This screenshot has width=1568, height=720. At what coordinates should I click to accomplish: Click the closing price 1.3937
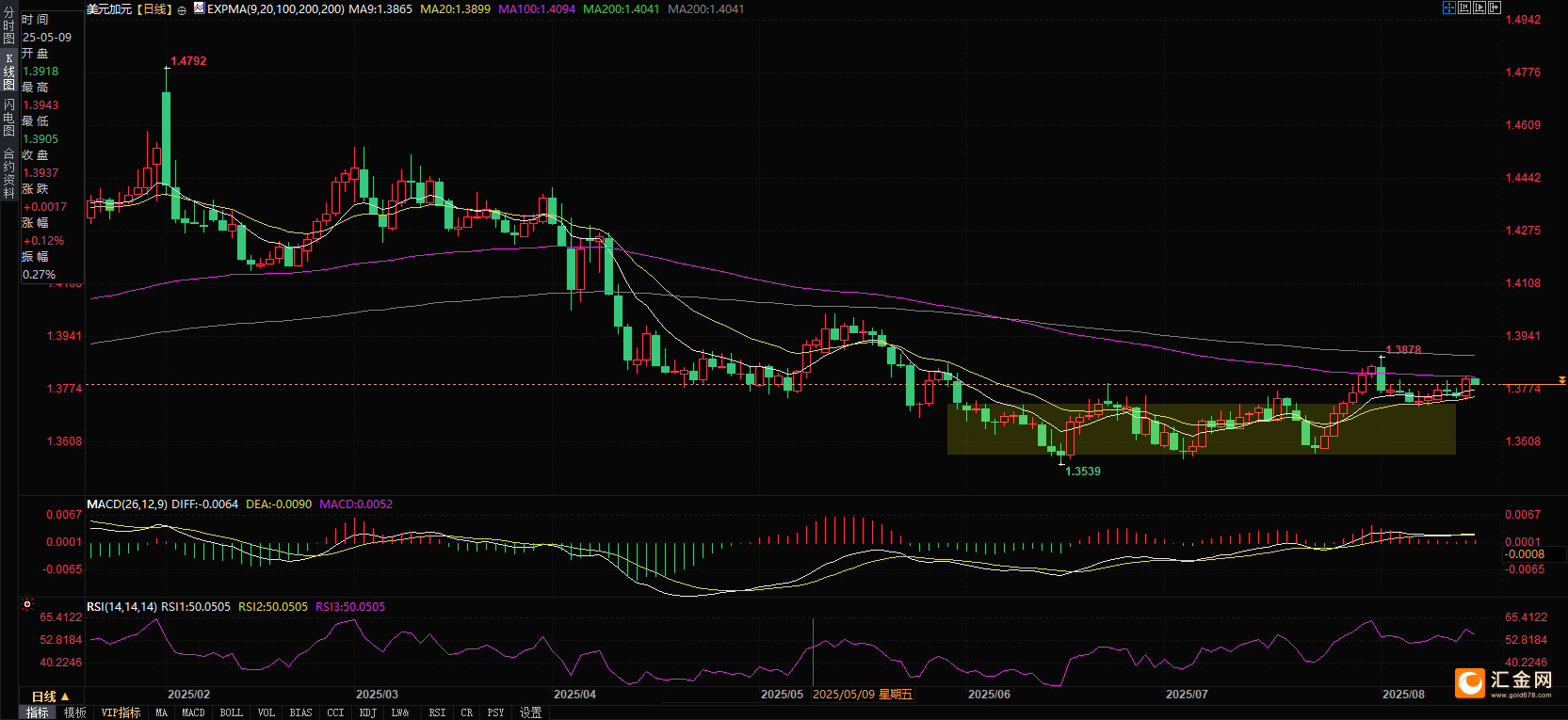pyautogui.click(x=40, y=173)
